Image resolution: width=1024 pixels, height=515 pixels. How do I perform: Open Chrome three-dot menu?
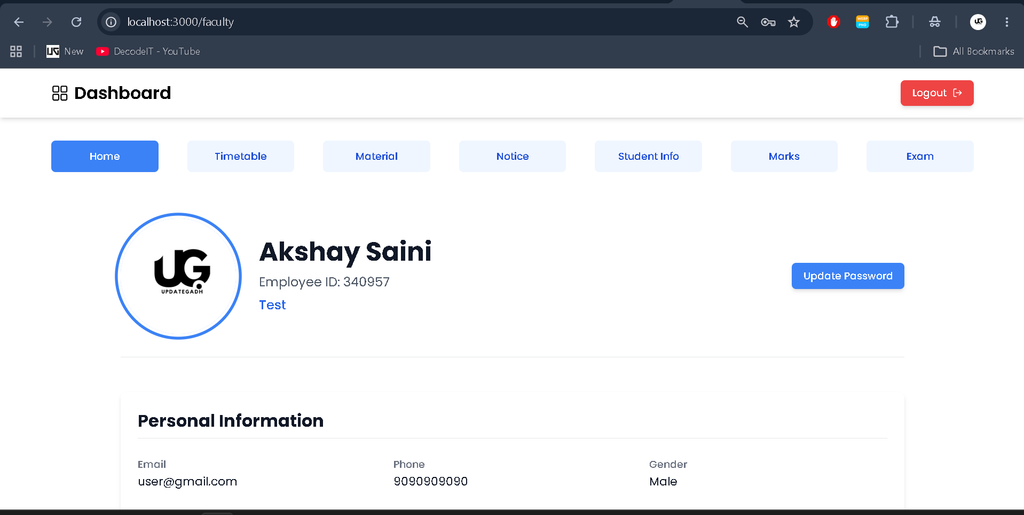(x=1006, y=22)
